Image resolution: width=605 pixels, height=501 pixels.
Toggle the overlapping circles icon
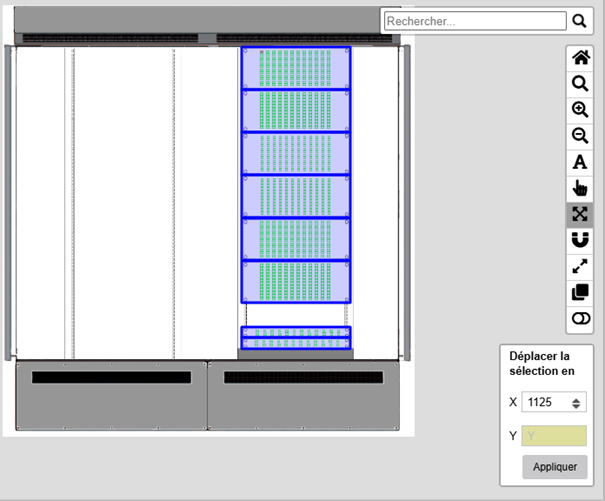(580, 318)
